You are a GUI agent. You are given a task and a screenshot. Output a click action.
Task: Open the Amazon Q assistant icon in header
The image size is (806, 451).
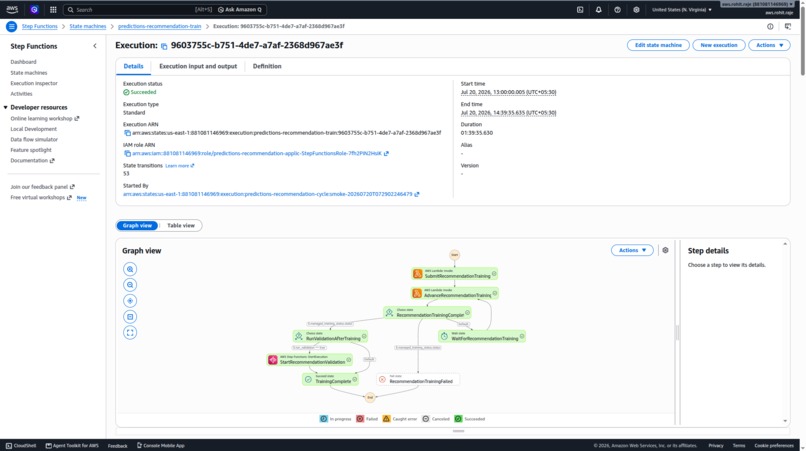(34, 9)
